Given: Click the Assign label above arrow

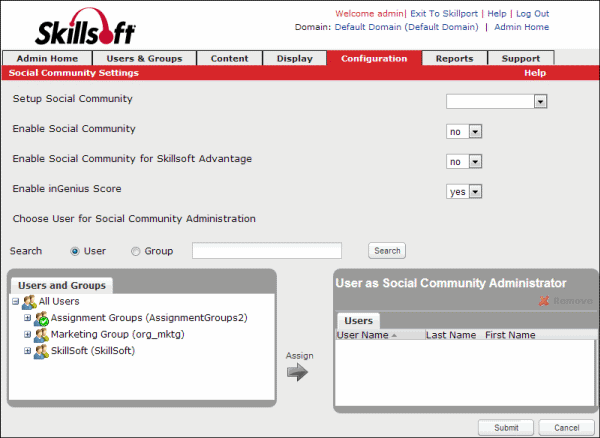Looking at the screenshot, I should tap(299, 356).
